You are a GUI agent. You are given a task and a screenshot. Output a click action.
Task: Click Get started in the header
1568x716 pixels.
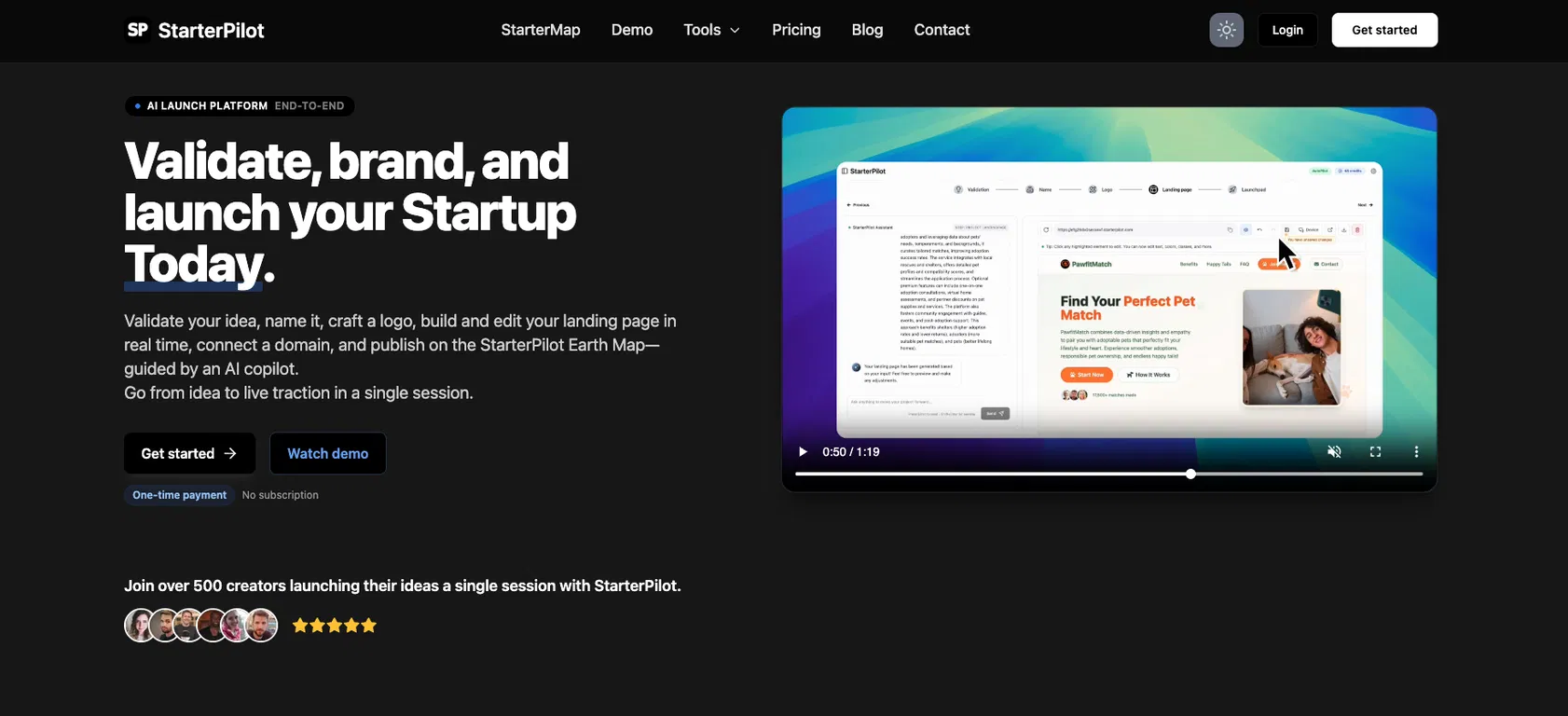(1384, 30)
